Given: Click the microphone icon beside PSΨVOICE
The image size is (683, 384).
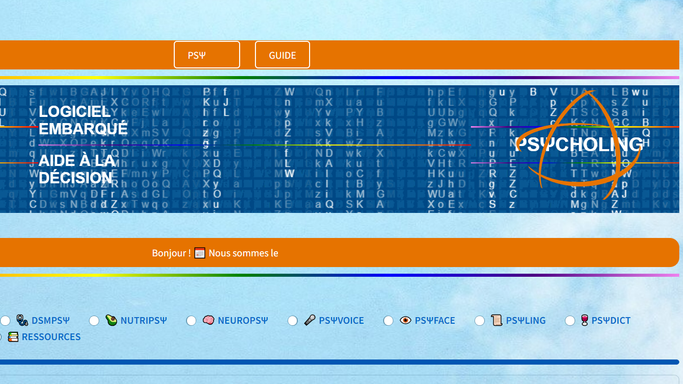Looking at the screenshot, I should click(310, 320).
